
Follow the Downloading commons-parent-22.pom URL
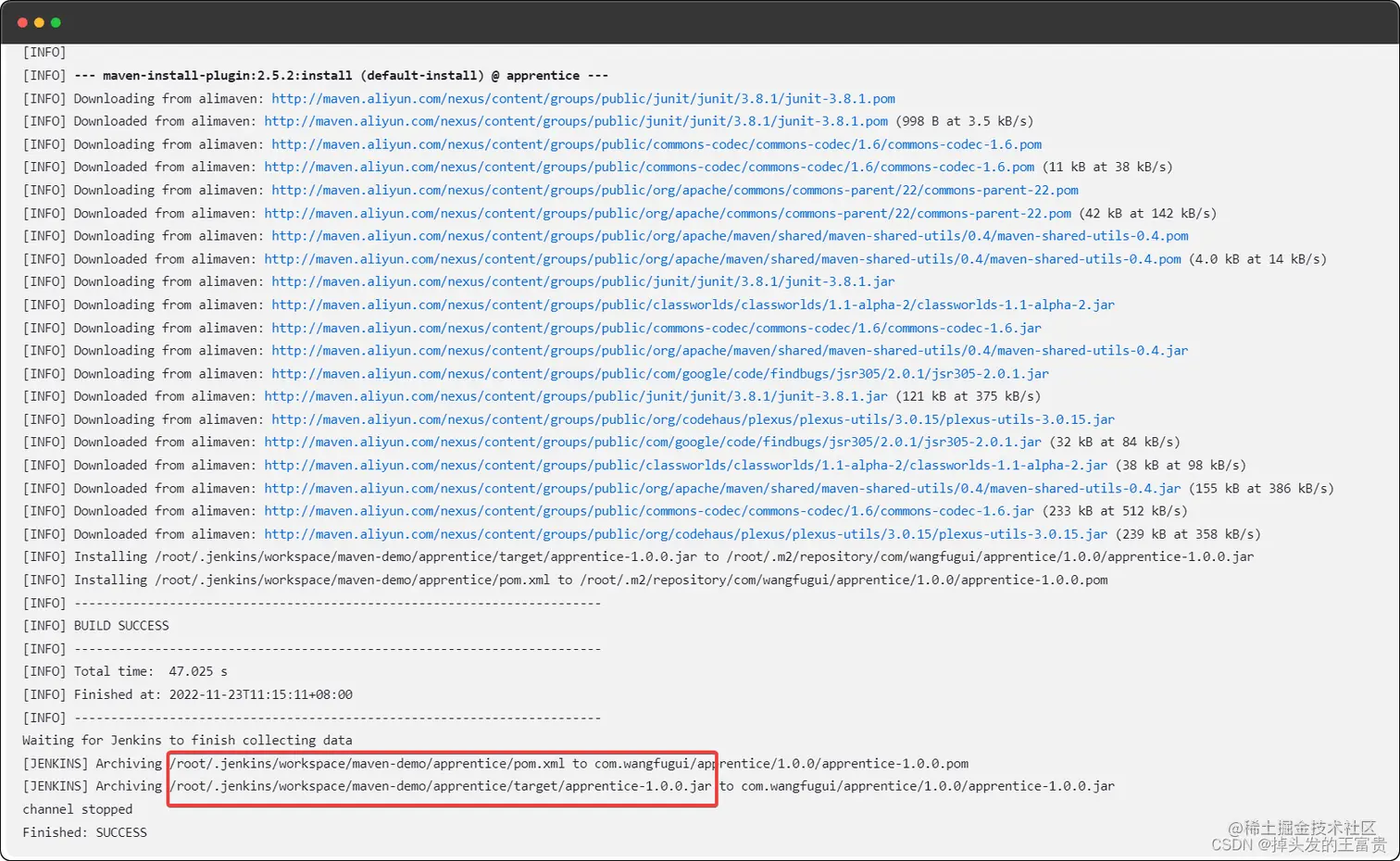point(675,190)
